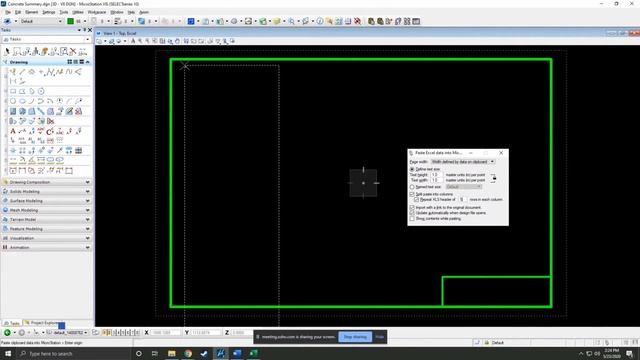Click the green Back arrow in status bar

click(x=7, y=333)
